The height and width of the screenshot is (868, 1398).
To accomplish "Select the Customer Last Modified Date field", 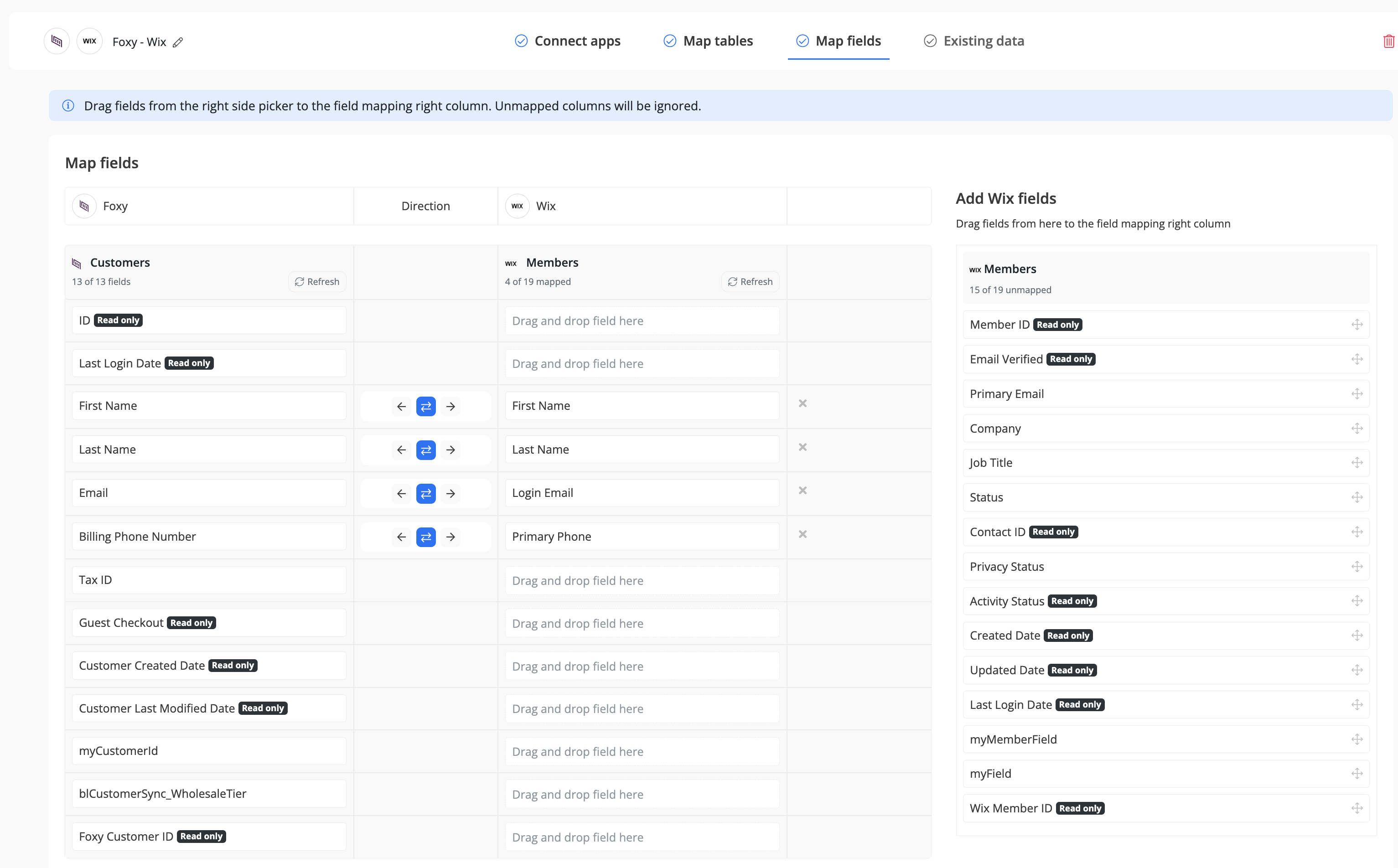I will pyautogui.click(x=209, y=708).
